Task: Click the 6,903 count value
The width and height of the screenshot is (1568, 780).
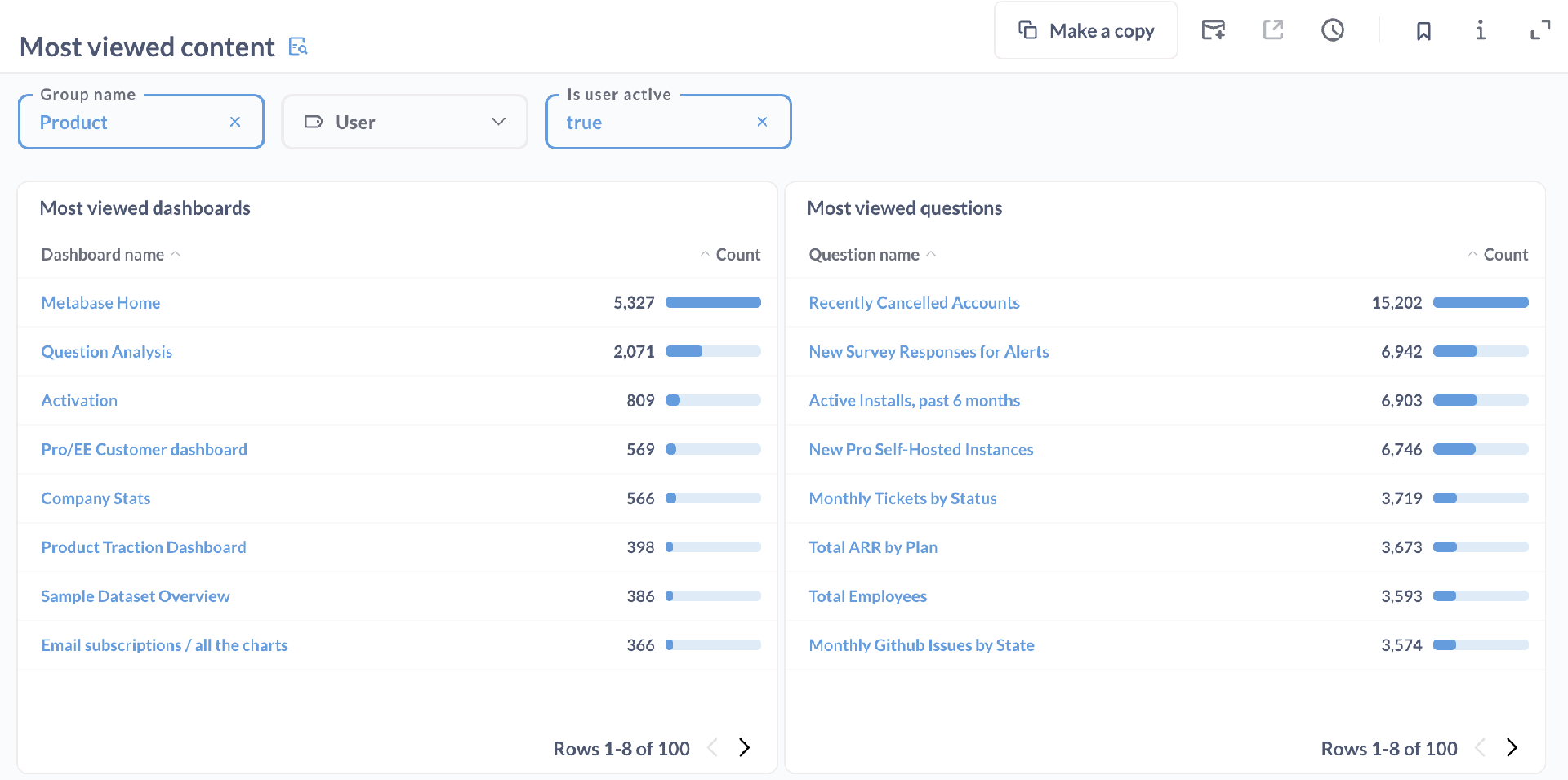Action: 1401,400
